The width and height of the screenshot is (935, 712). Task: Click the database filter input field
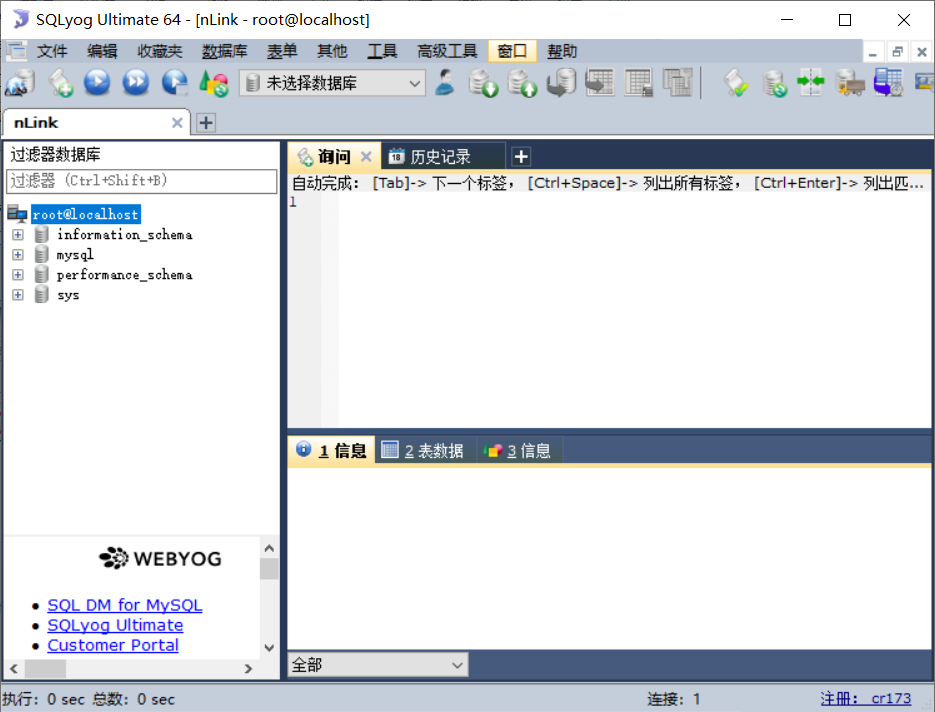pos(140,182)
